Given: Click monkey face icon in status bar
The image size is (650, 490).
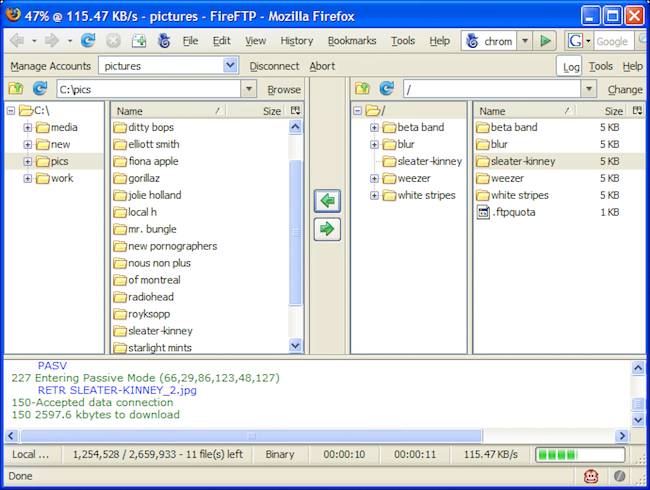Looking at the screenshot, I should coord(591,476).
